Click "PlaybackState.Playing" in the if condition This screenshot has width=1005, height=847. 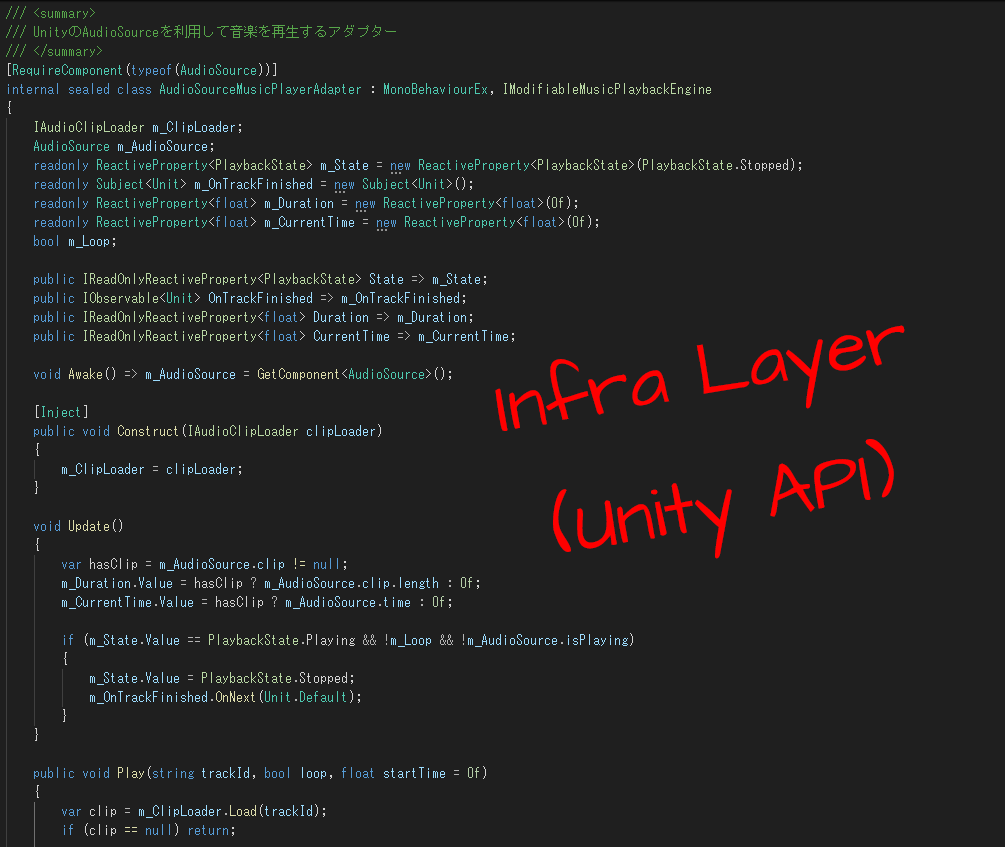pos(281,641)
